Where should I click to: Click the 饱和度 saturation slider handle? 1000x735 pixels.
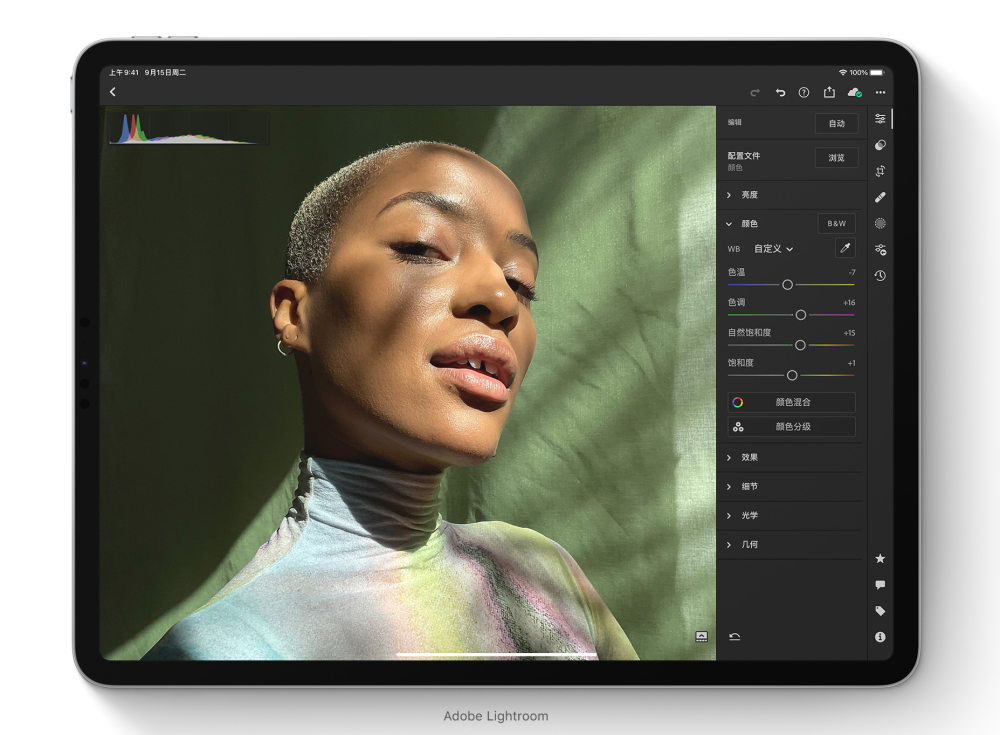point(792,375)
